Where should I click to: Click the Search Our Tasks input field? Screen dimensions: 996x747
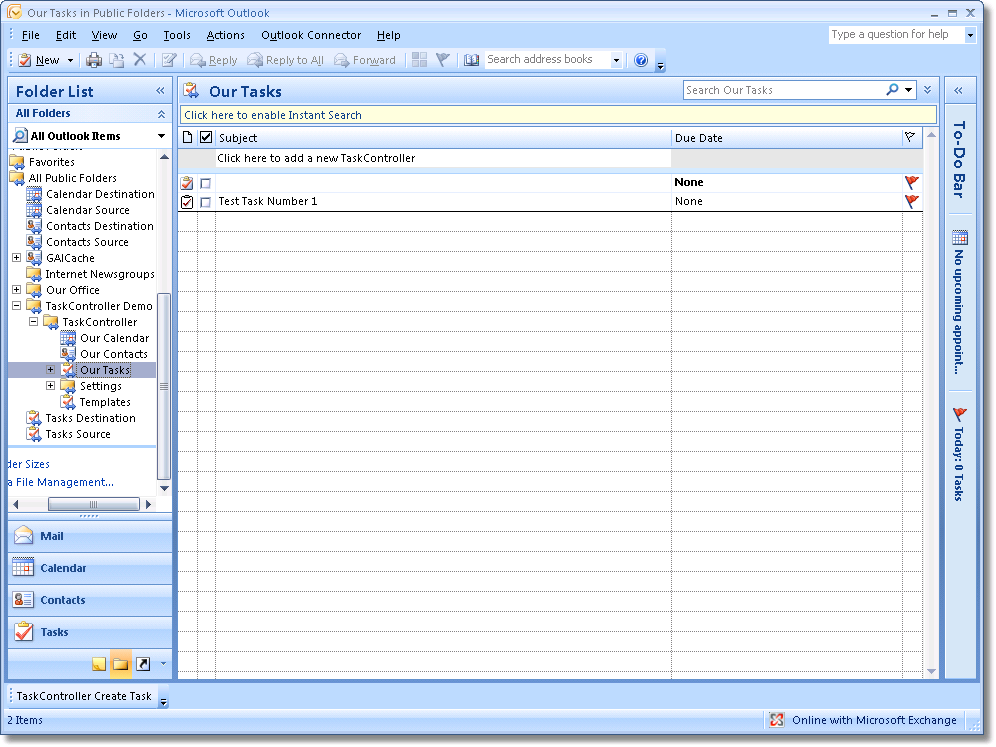[783, 90]
